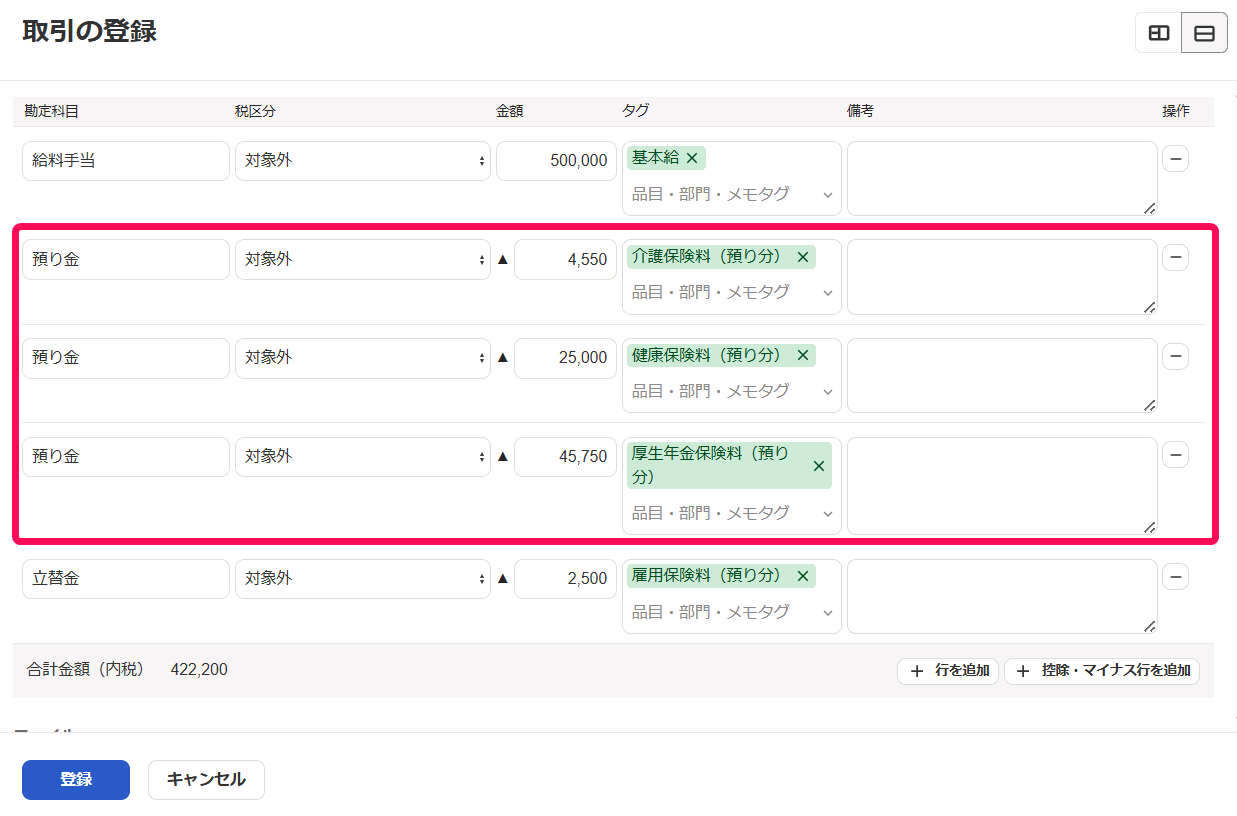This screenshot has height=816, width=1237.
Task: Click the remarks box in 健康保険料 row
Action: pyautogui.click(x=1002, y=375)
